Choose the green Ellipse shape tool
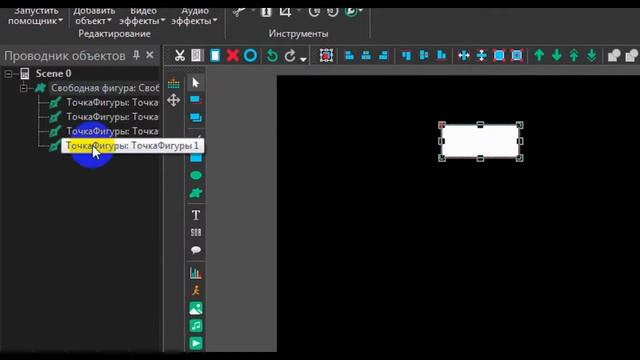This screenshot has width=640, height=360. [x=196, y=176]
